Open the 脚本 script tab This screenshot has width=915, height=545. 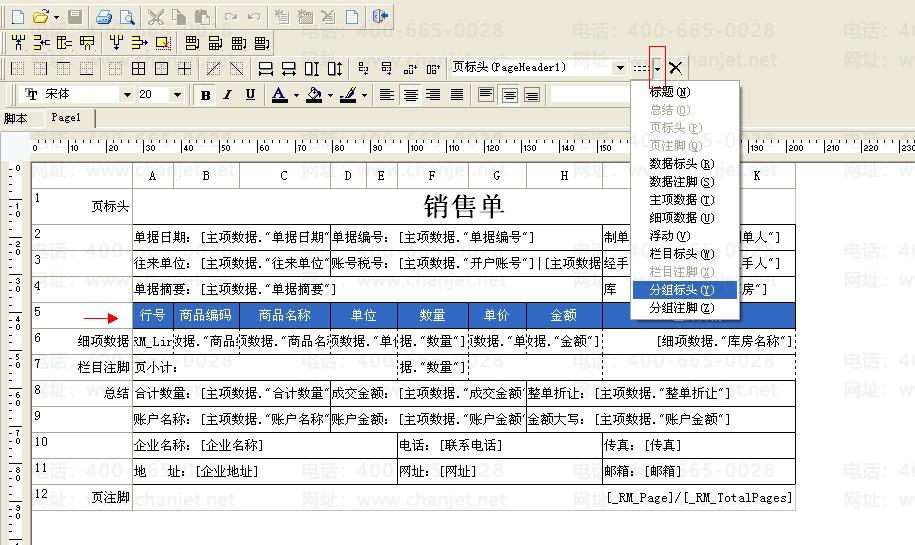point(16,118)
